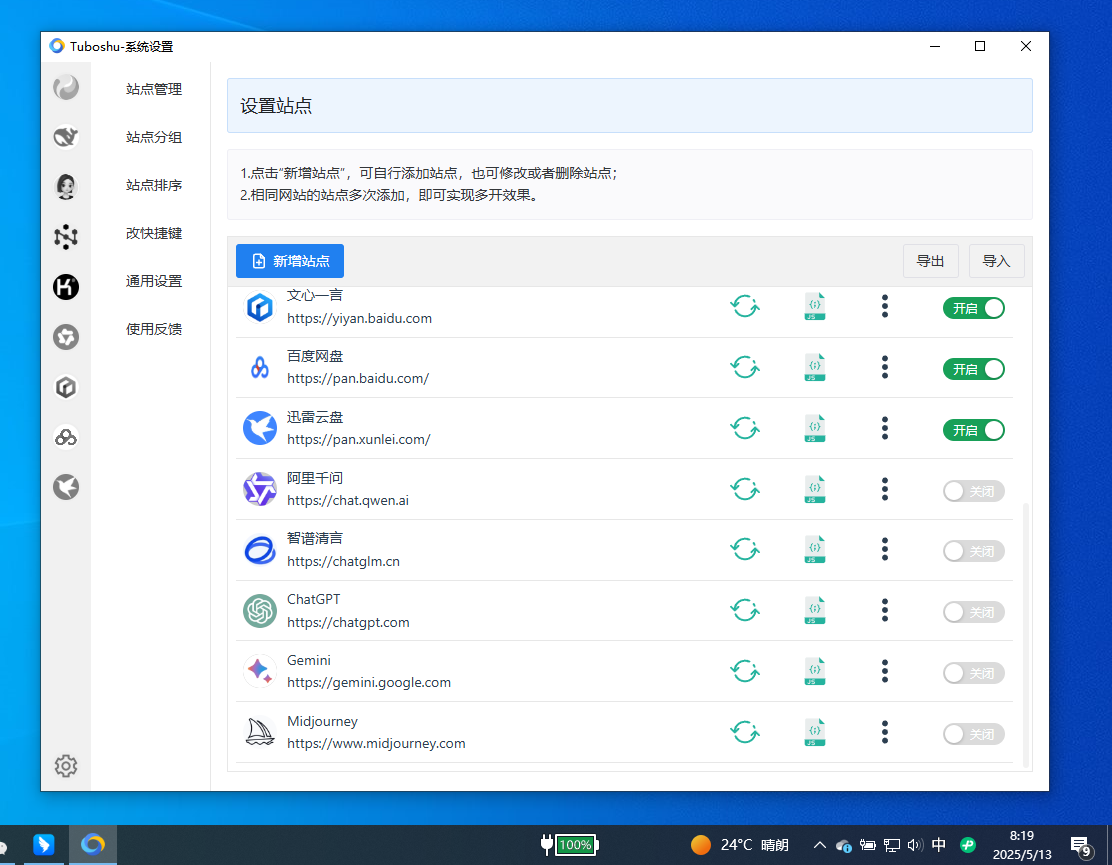Refresh the 百度网盘 site entry
Viewport: 1112px width, 865px height.
pos(745,367)
